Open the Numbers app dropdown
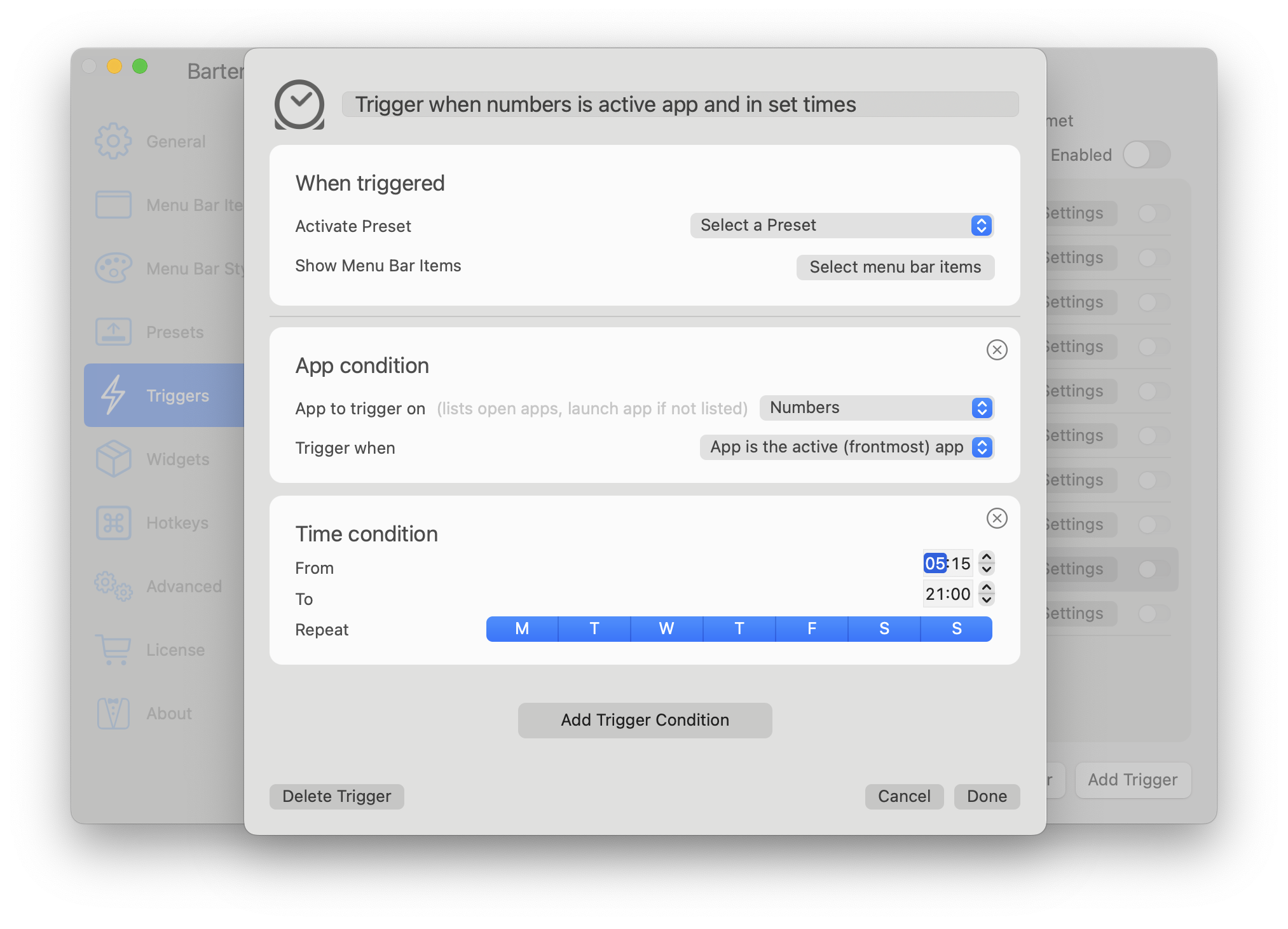Viewport: 1288px width, 929px height. click(x=877, y=408)
